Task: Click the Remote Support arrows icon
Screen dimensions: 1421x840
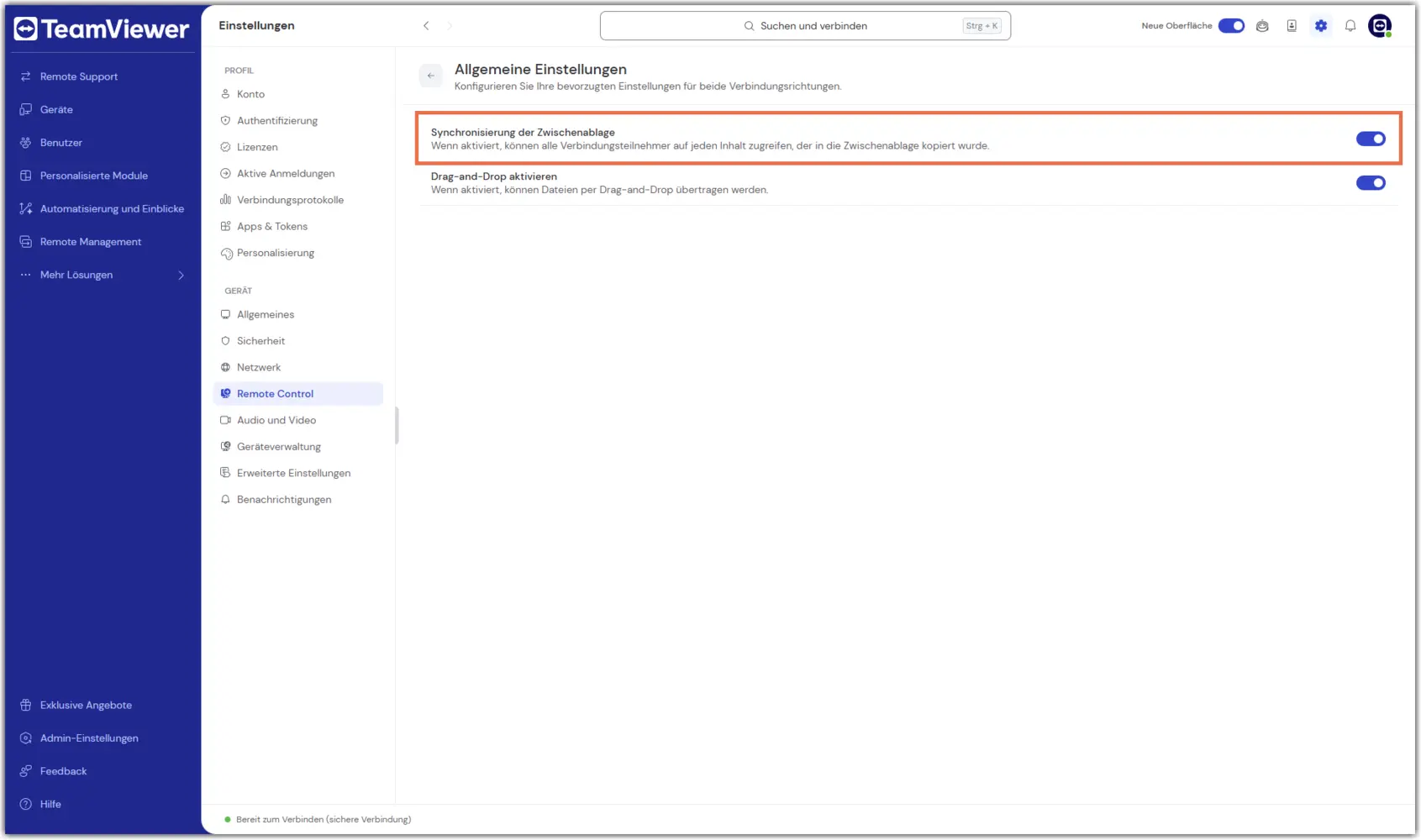Action: (26, 76)
